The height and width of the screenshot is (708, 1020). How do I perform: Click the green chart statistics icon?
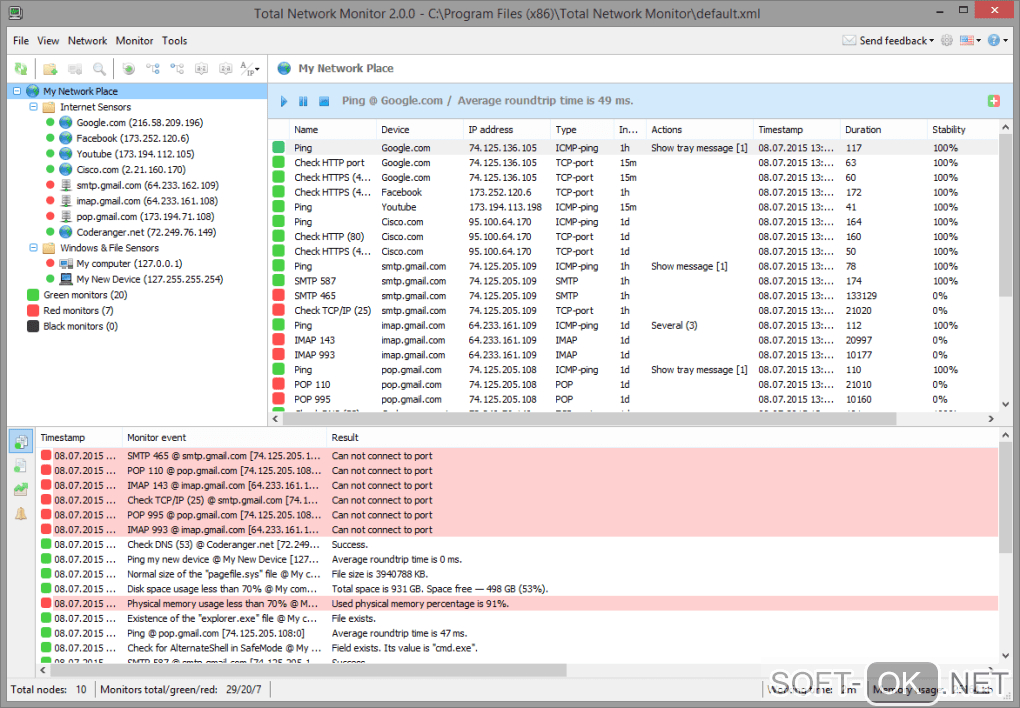tap(21, 489)
